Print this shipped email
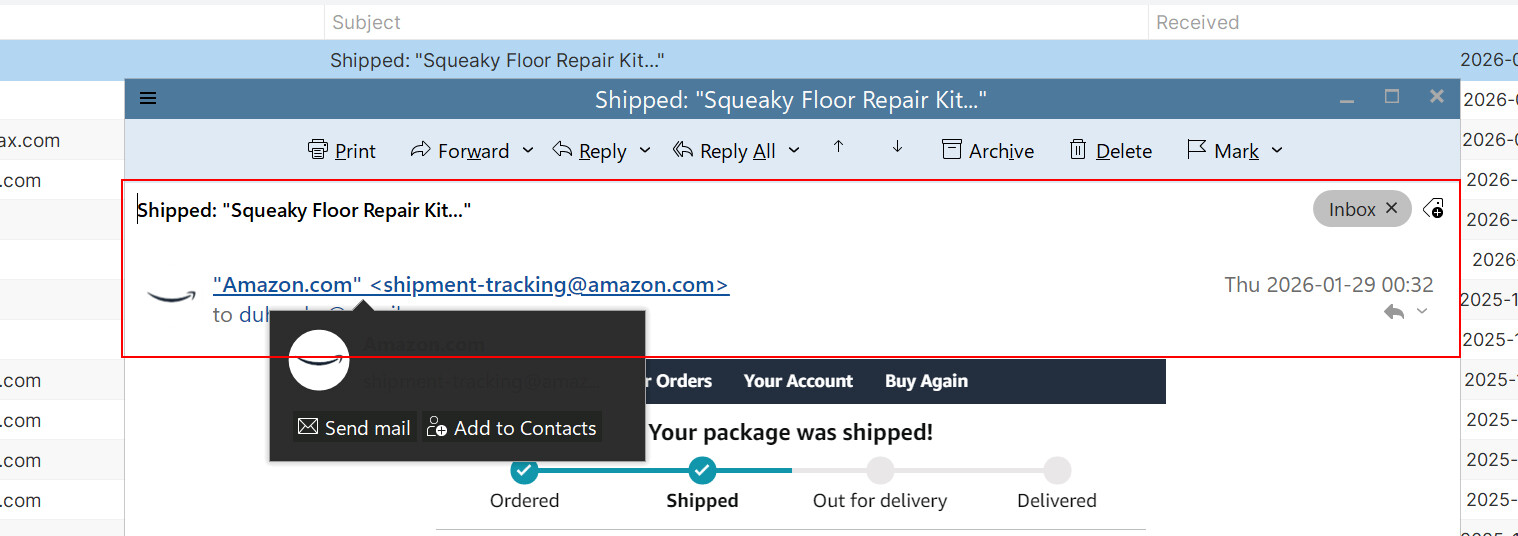1518x536 pixels. pyautogui.click(x=342, y=151)
